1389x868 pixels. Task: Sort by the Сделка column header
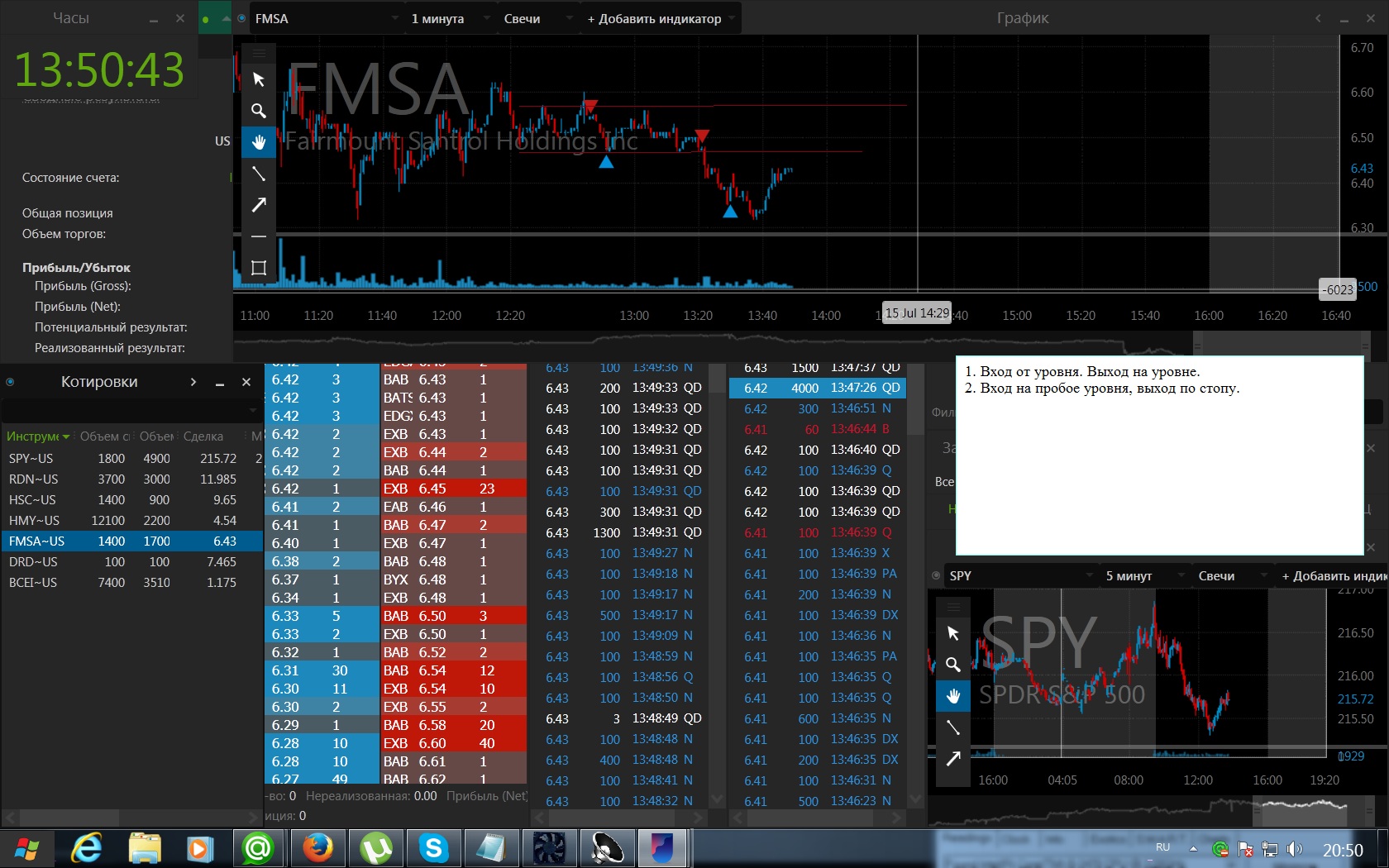coord(203,436)
